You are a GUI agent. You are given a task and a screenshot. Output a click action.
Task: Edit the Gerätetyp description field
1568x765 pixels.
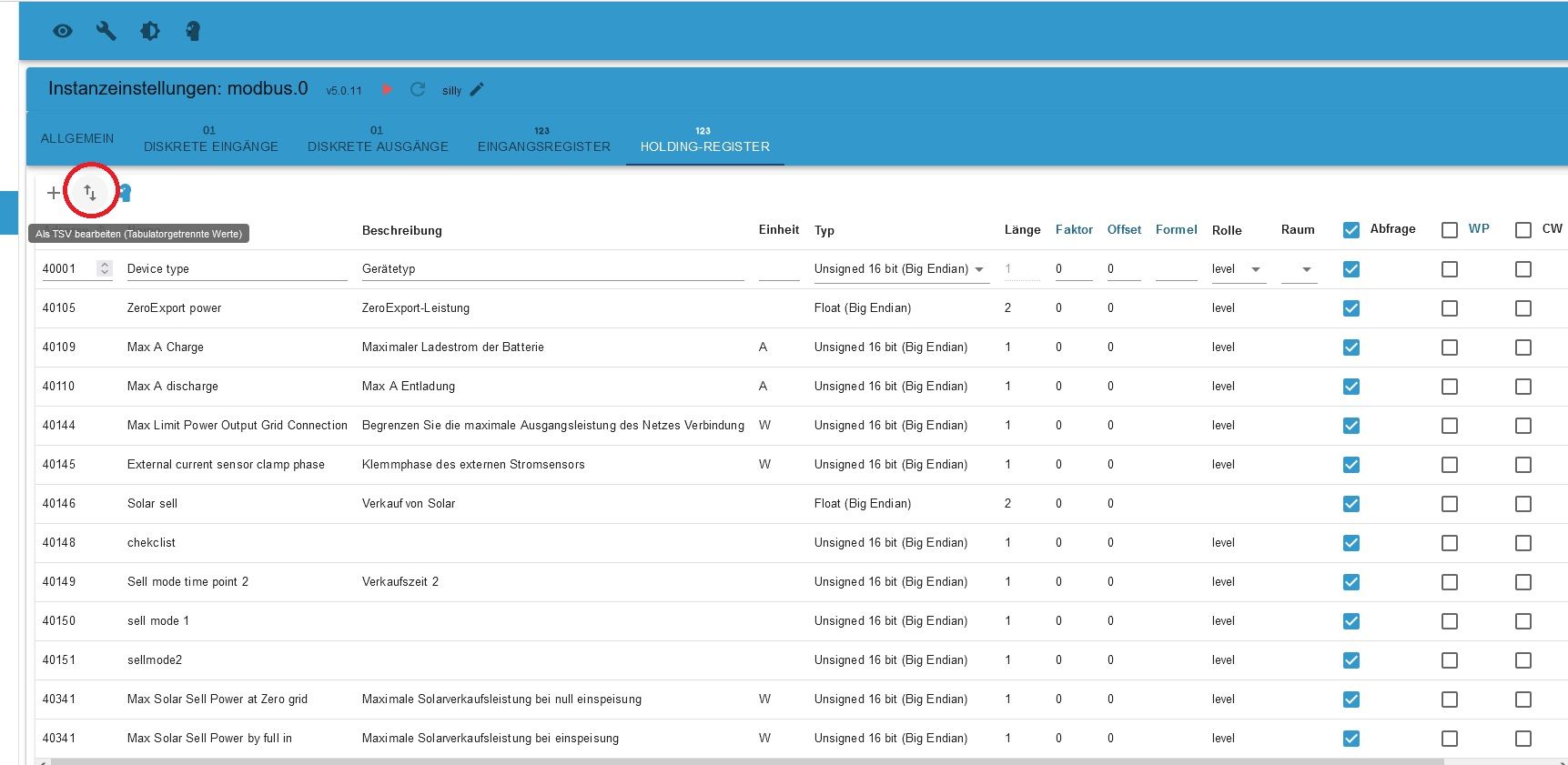click(553, 269)
